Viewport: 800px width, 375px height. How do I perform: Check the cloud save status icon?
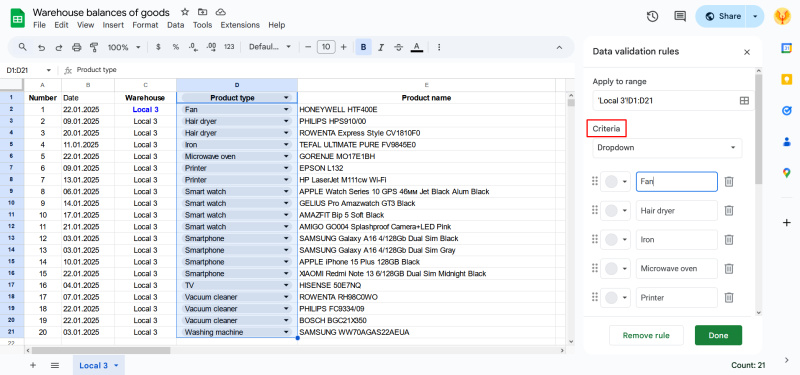[220, 12]
